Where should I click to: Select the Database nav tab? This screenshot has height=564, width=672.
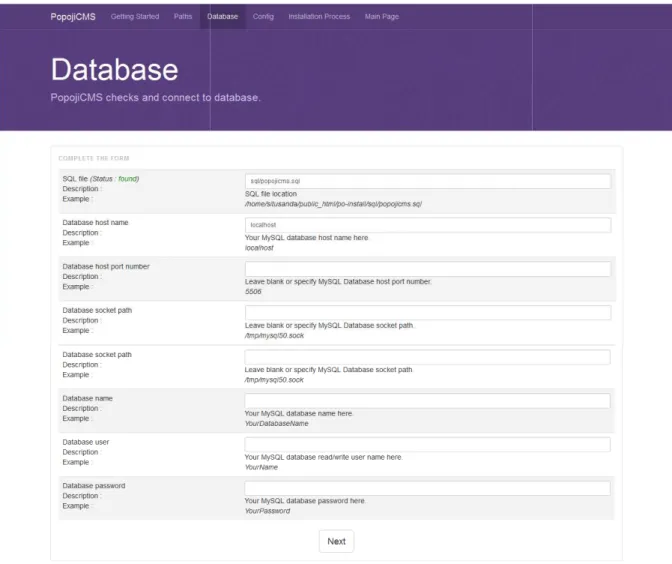222,17
